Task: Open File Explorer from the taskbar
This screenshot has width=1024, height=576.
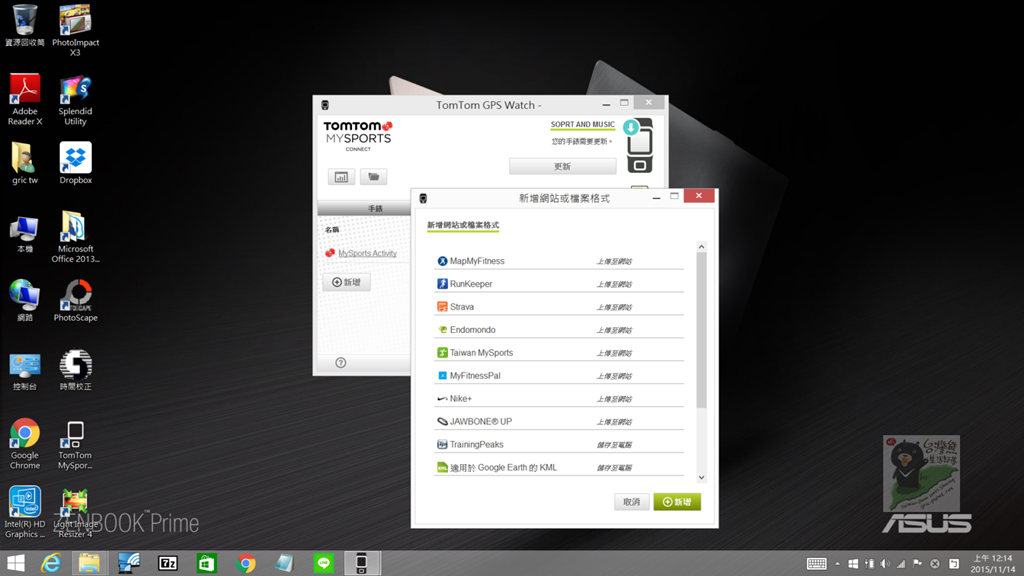Action: (x=89, y=563)
